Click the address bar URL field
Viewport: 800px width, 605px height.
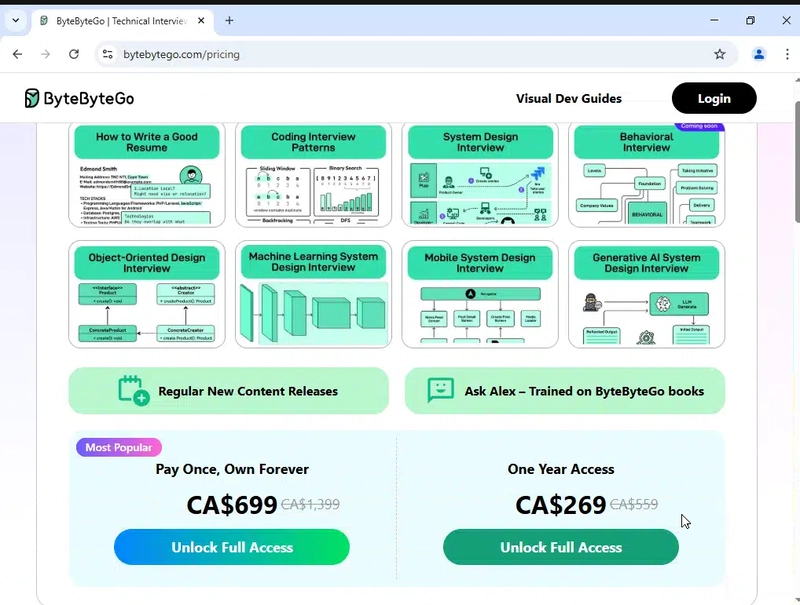pos(400,54)
